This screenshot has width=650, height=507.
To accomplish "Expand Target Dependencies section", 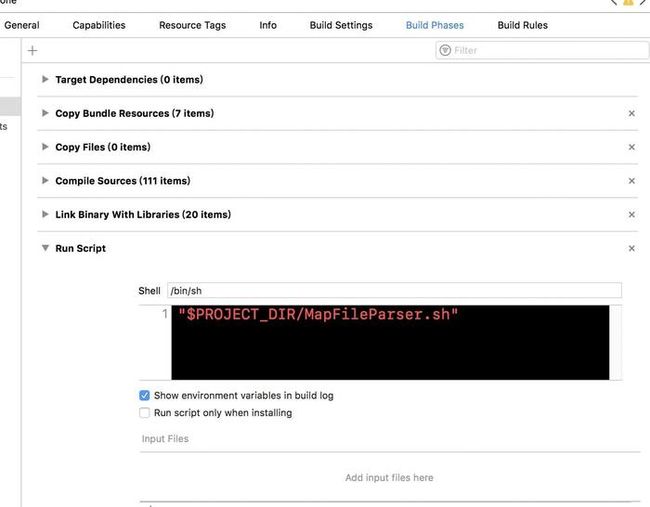I will click(x=45, y=79).
